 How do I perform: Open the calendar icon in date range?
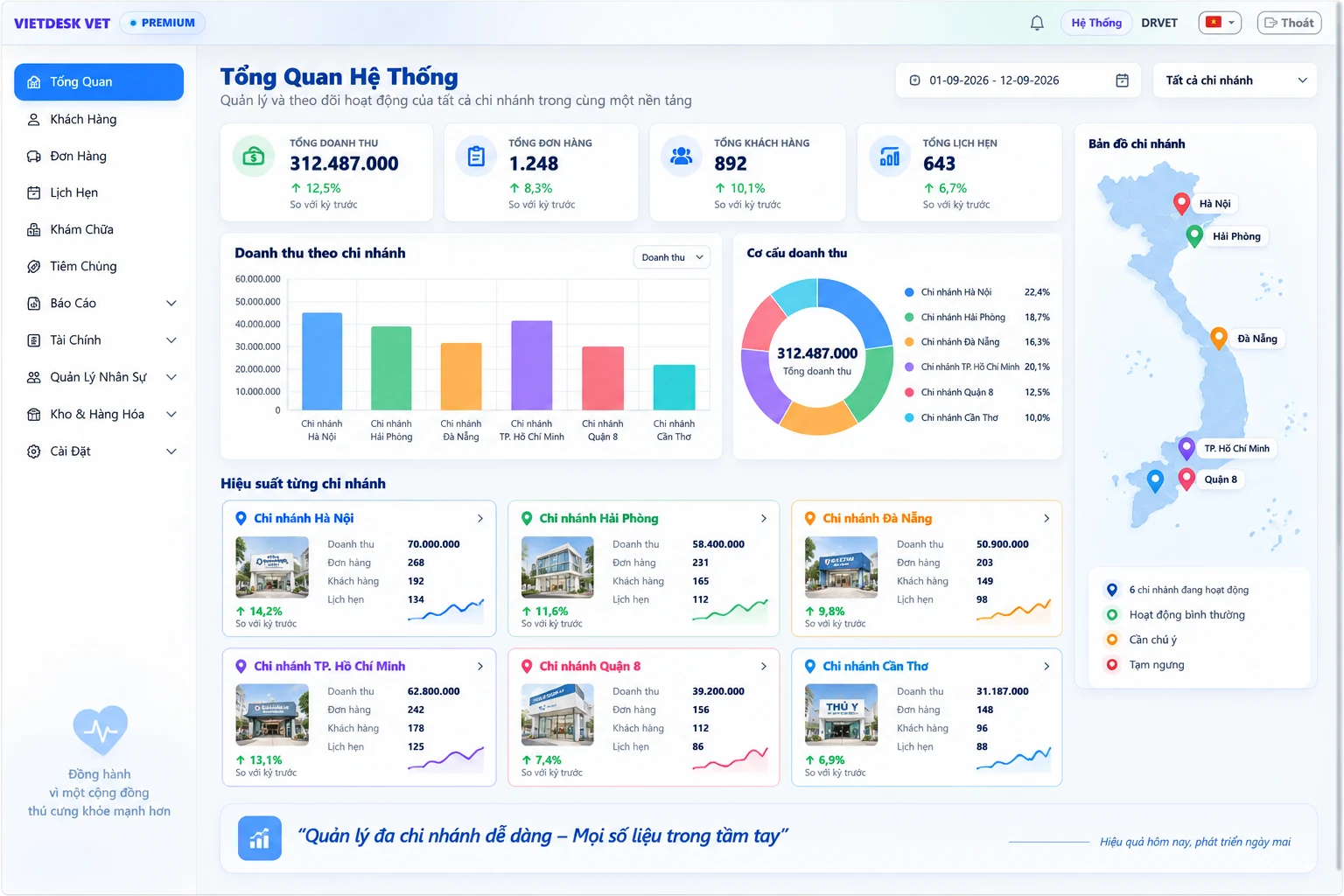(x=1122, y=80)
